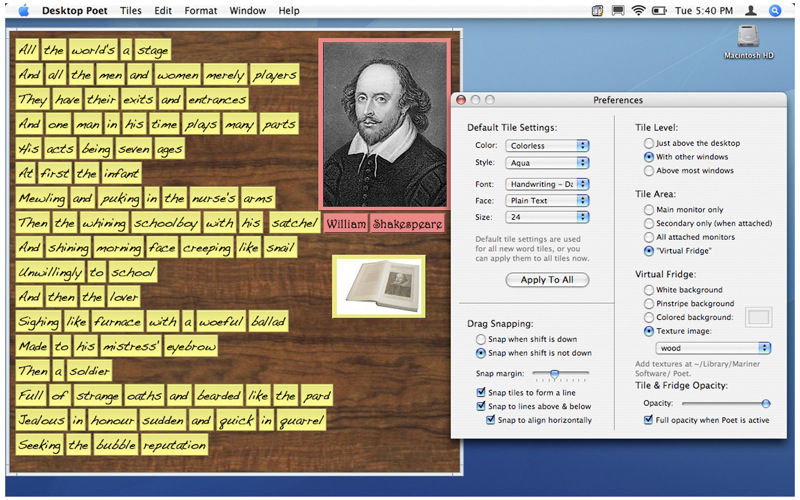Viewport: 800px width, 500px height.
Task: Click the word tile 'stage'
Action: click(153, 50)
